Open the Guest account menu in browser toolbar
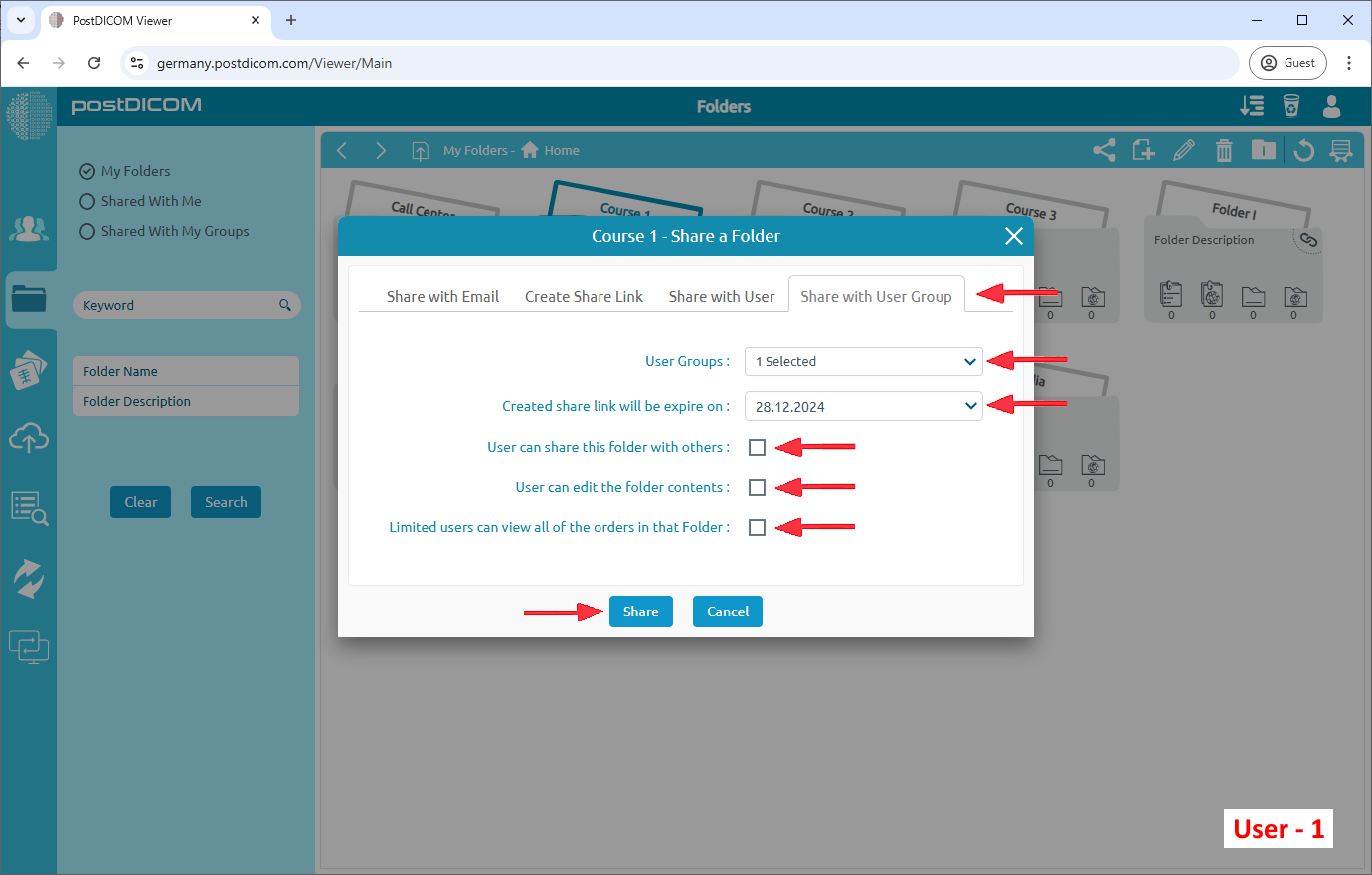Screen dimensions: 1372x875 (1287, 62)
